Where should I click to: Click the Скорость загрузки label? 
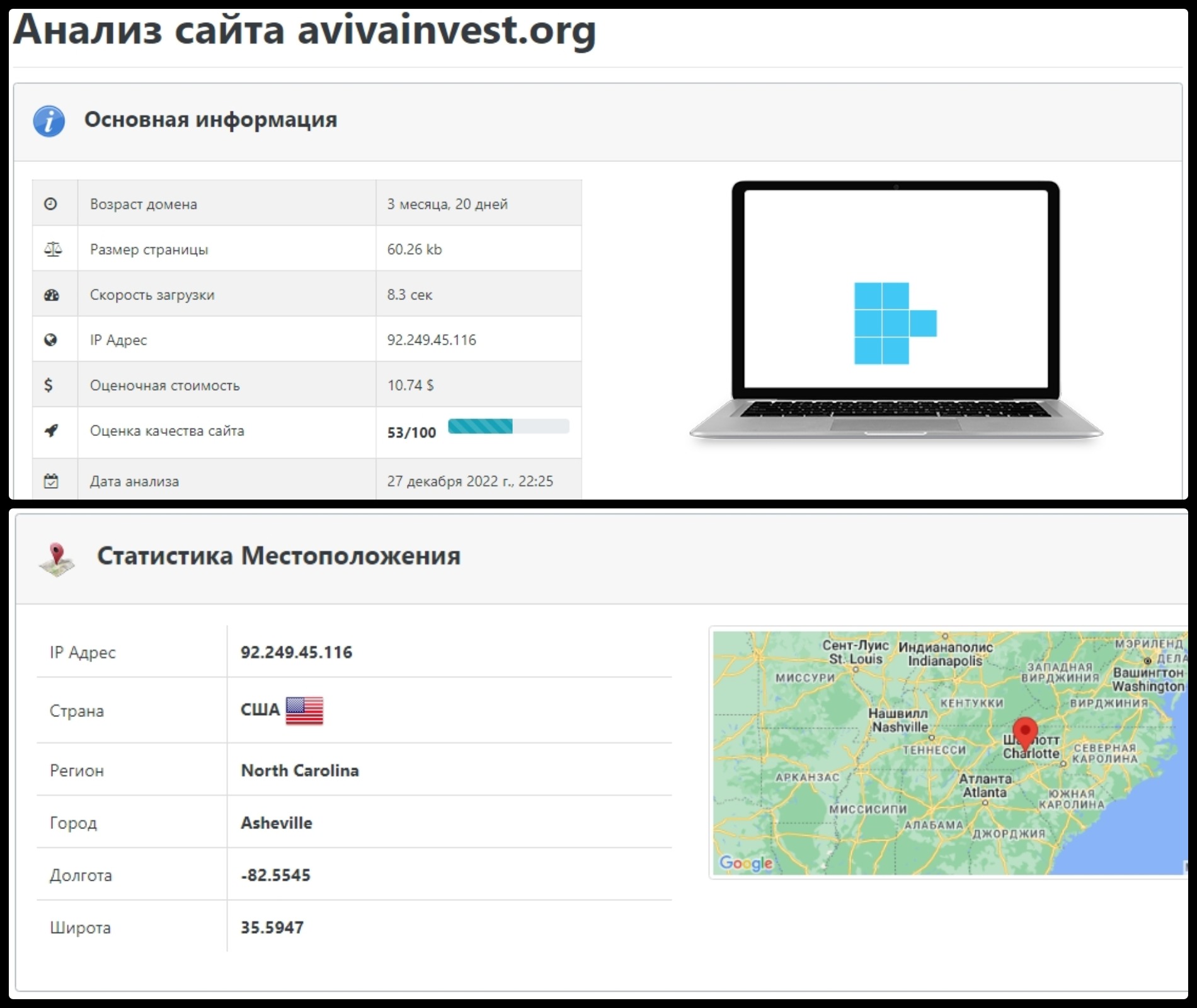pos(152,295)
